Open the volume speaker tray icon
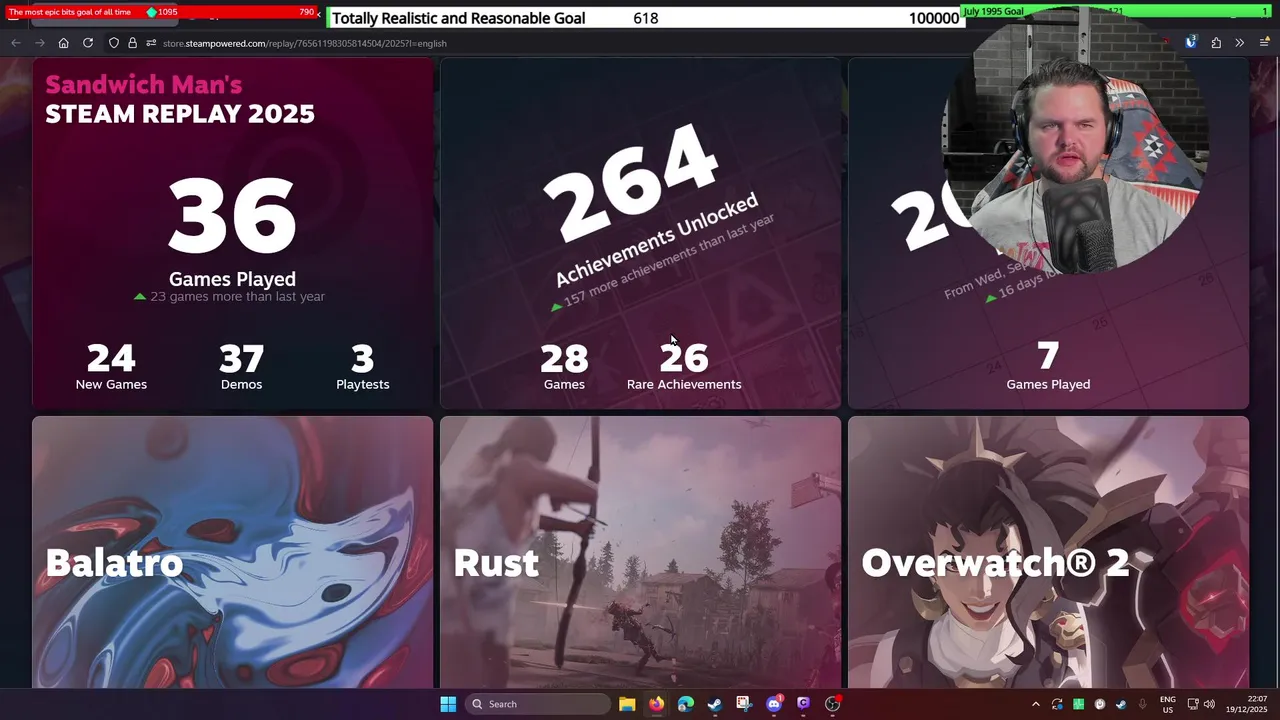Image resolution: width=1280 pixels, height=720 pixels. [1209, 704]
